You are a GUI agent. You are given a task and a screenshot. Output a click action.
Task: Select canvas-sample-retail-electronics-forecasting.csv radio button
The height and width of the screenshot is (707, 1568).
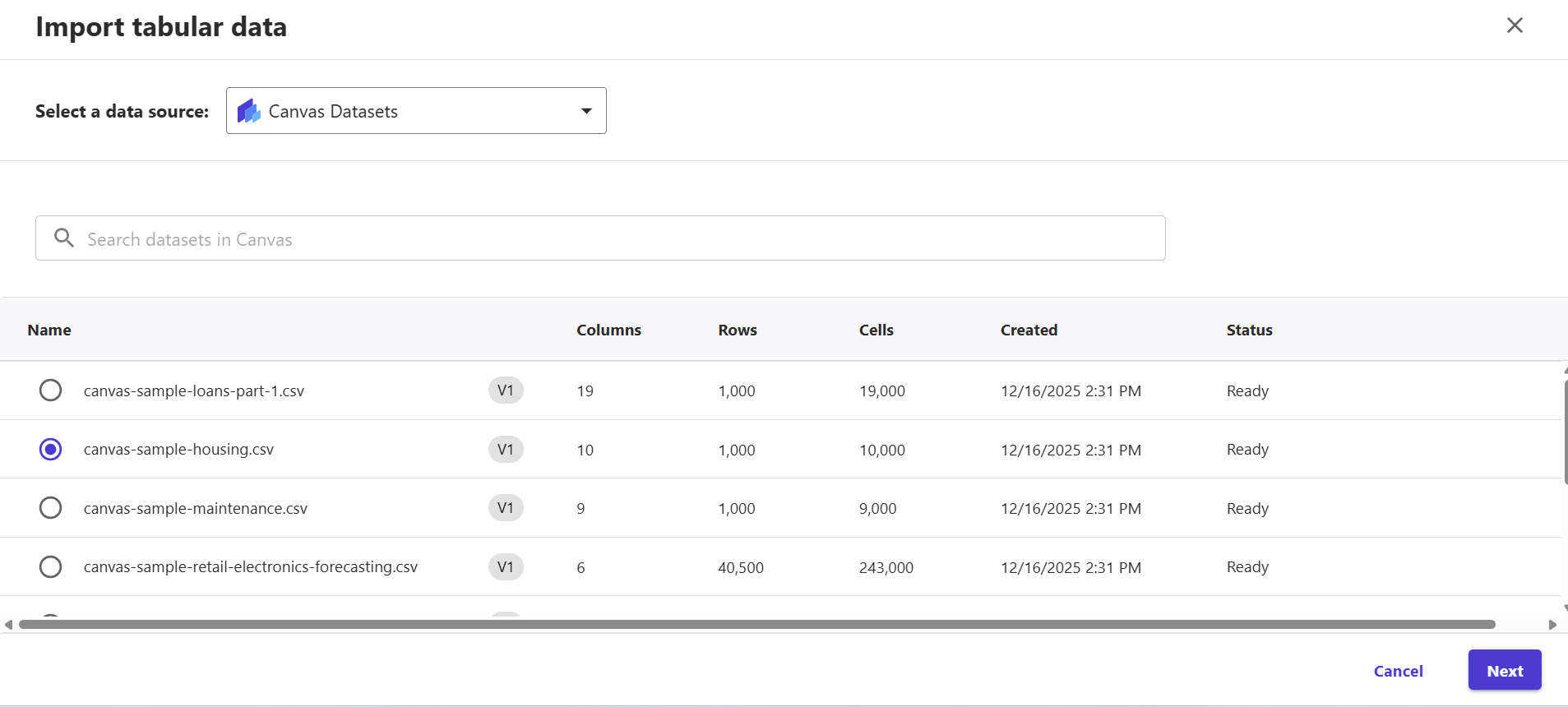(x=51, y=566)
